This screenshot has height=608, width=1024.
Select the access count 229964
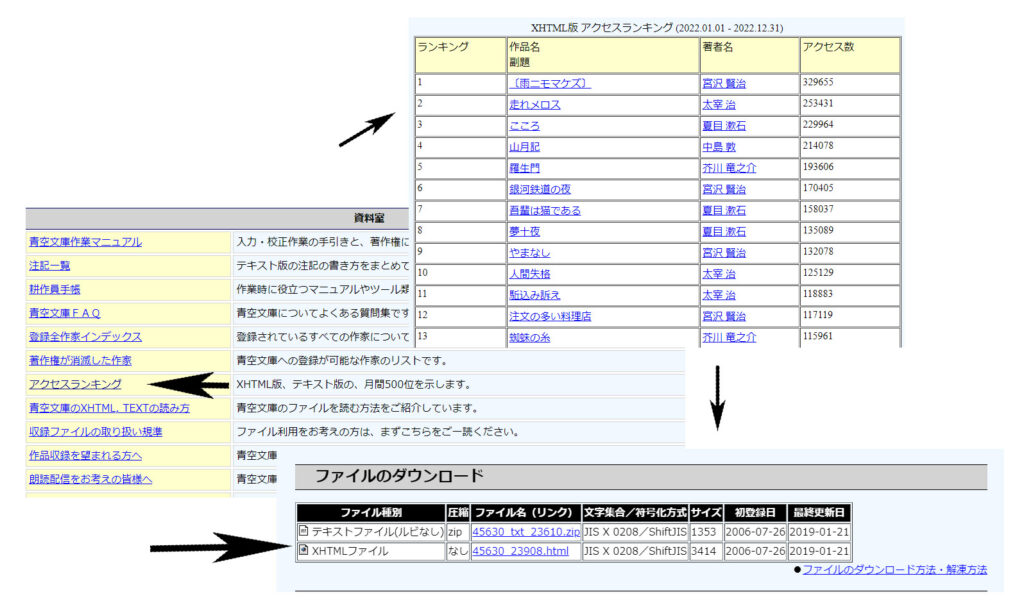pos(818,124)
